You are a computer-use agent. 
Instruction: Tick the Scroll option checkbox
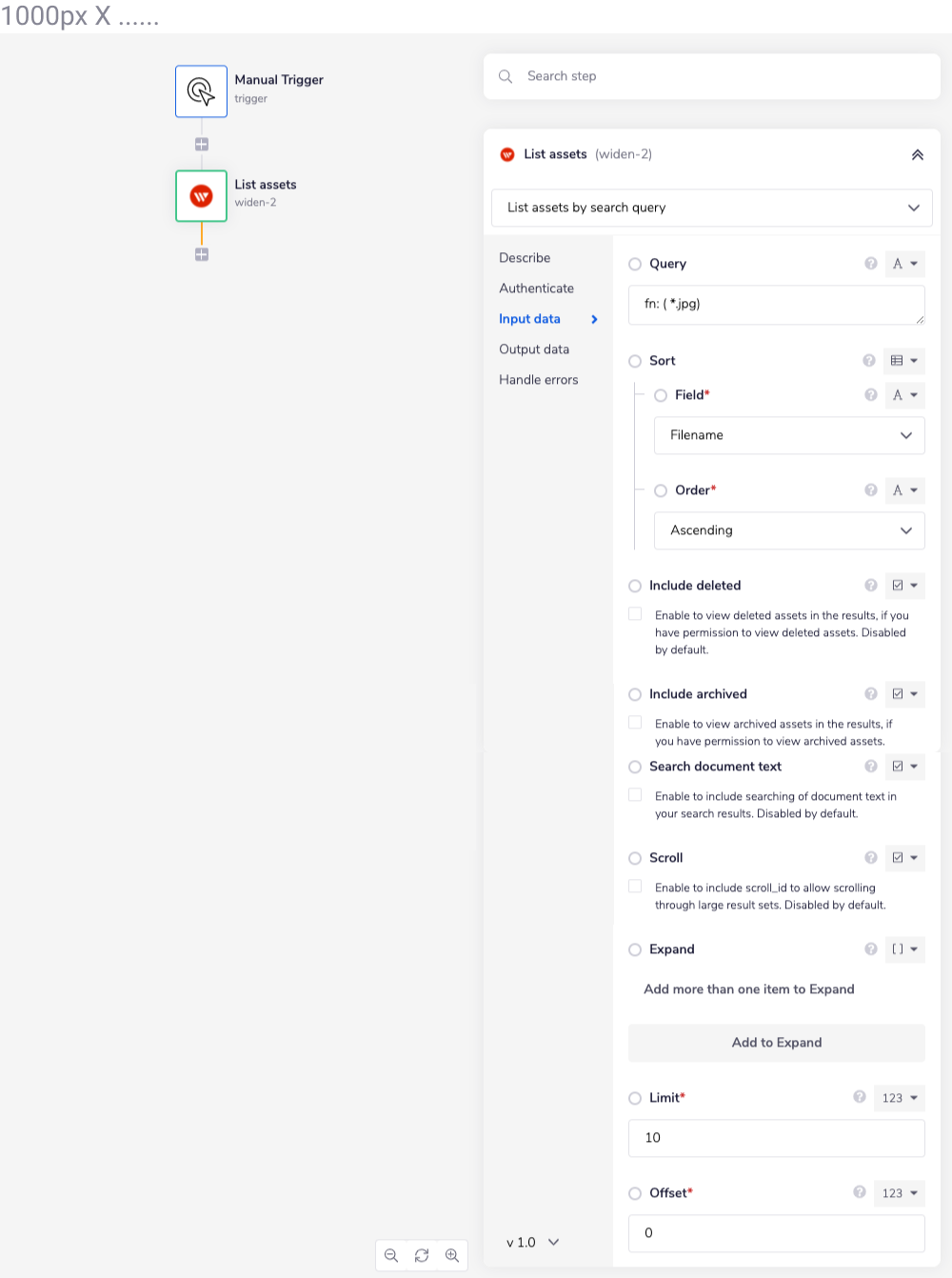tap(635, 888)
